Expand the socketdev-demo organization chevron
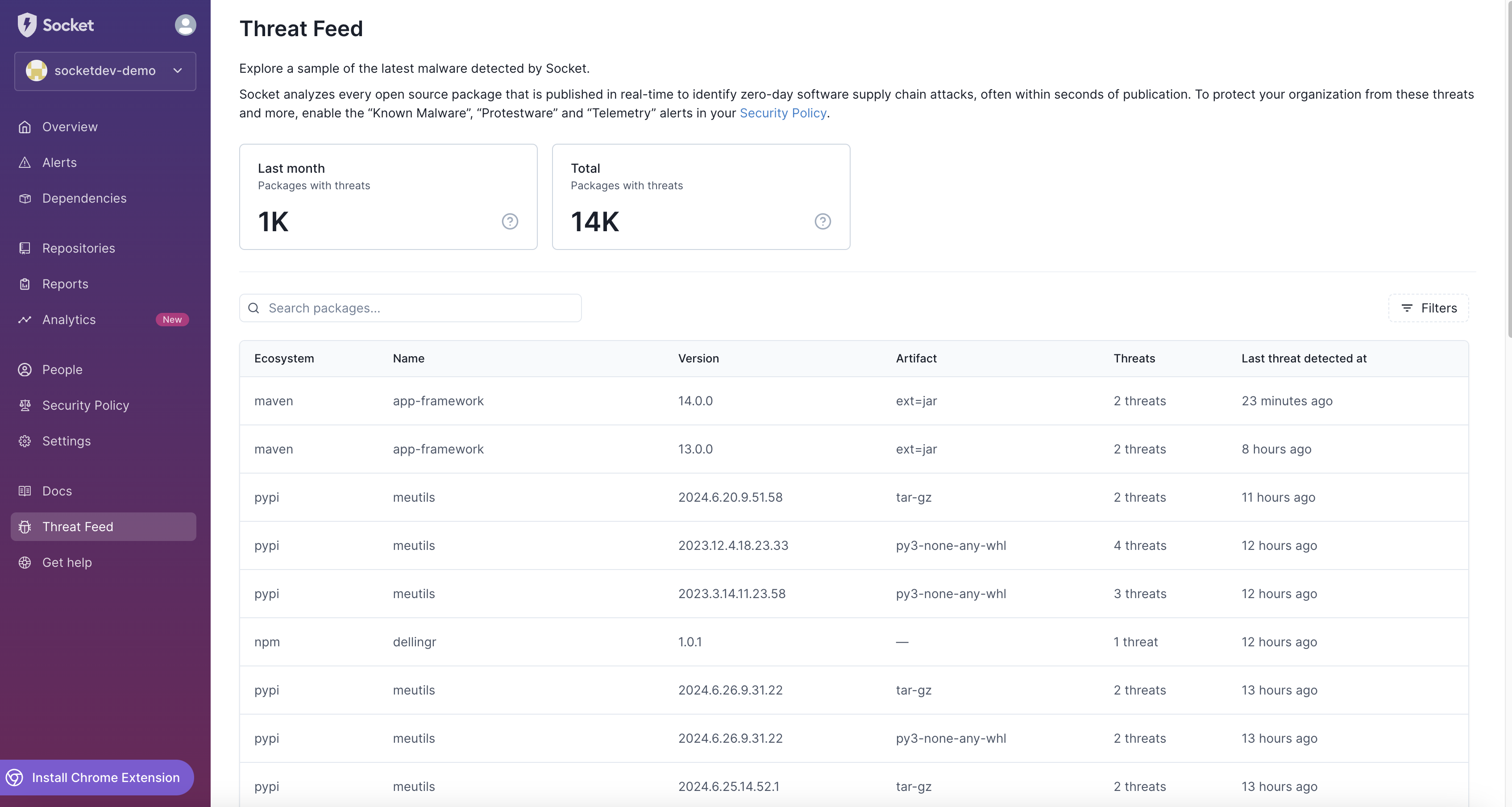 point(178,71)
